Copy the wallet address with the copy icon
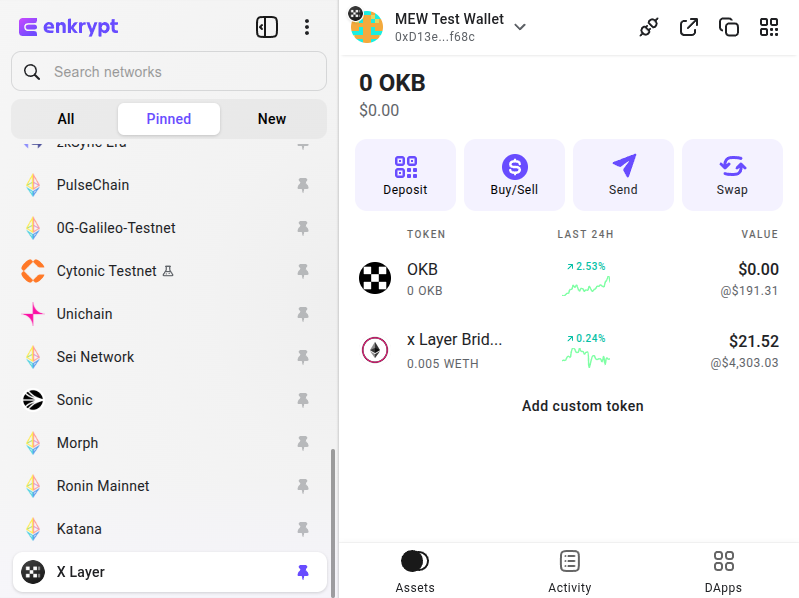 729,27
